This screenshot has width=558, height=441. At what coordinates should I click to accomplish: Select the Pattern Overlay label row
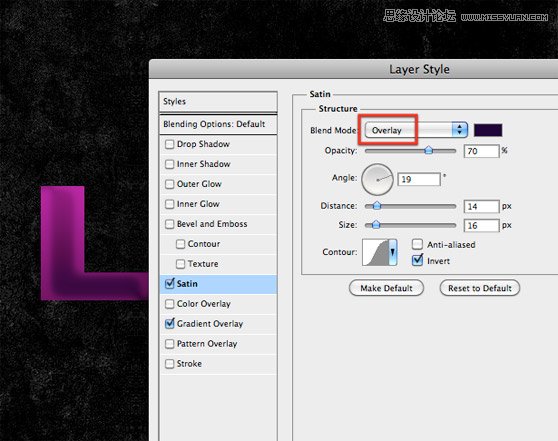click(x=218, y=343)
